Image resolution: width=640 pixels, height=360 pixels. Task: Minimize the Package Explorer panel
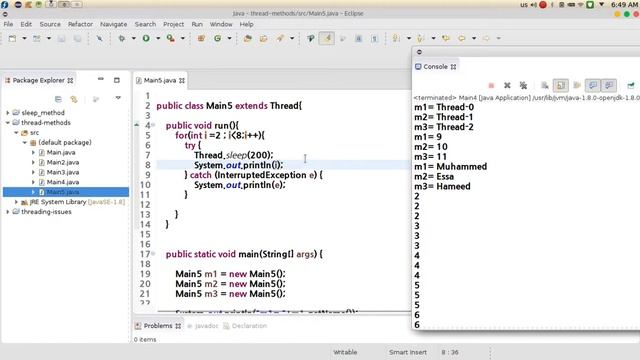tap(101, 79)
